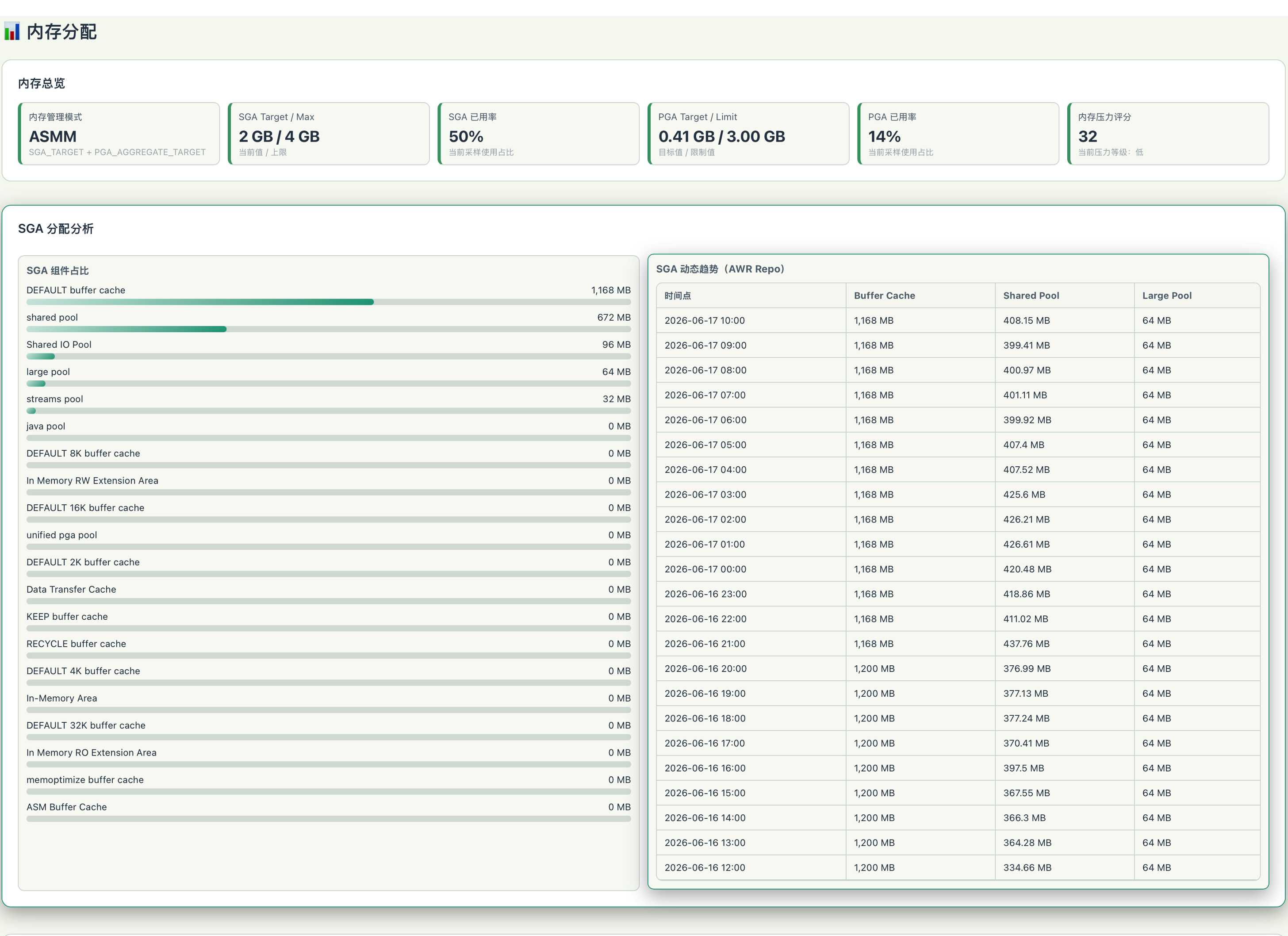Select the 2026-06-16 12:00 timestamp

click(705, 868)
